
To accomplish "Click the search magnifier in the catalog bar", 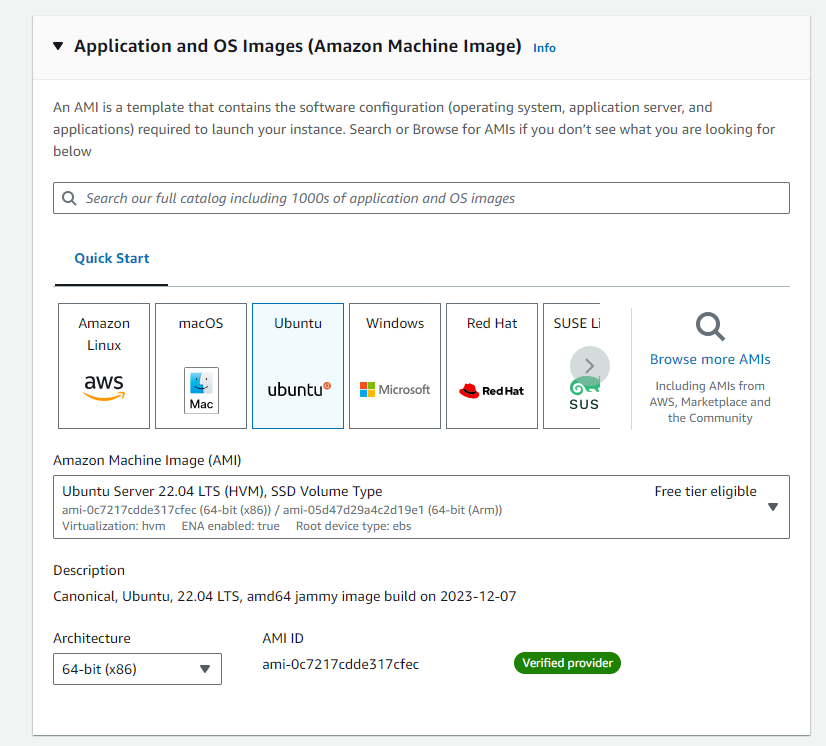I will pyautogui.click(x=69, y=197).
